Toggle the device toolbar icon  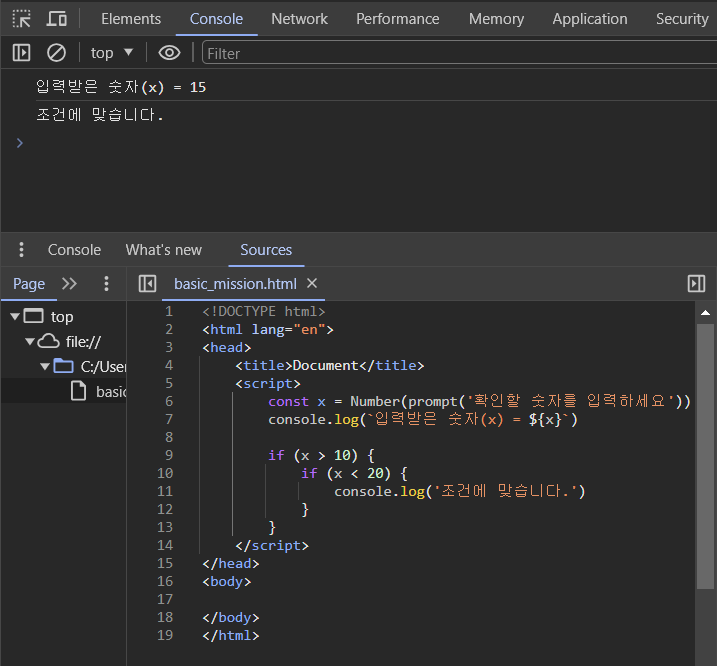pos(57,19)
